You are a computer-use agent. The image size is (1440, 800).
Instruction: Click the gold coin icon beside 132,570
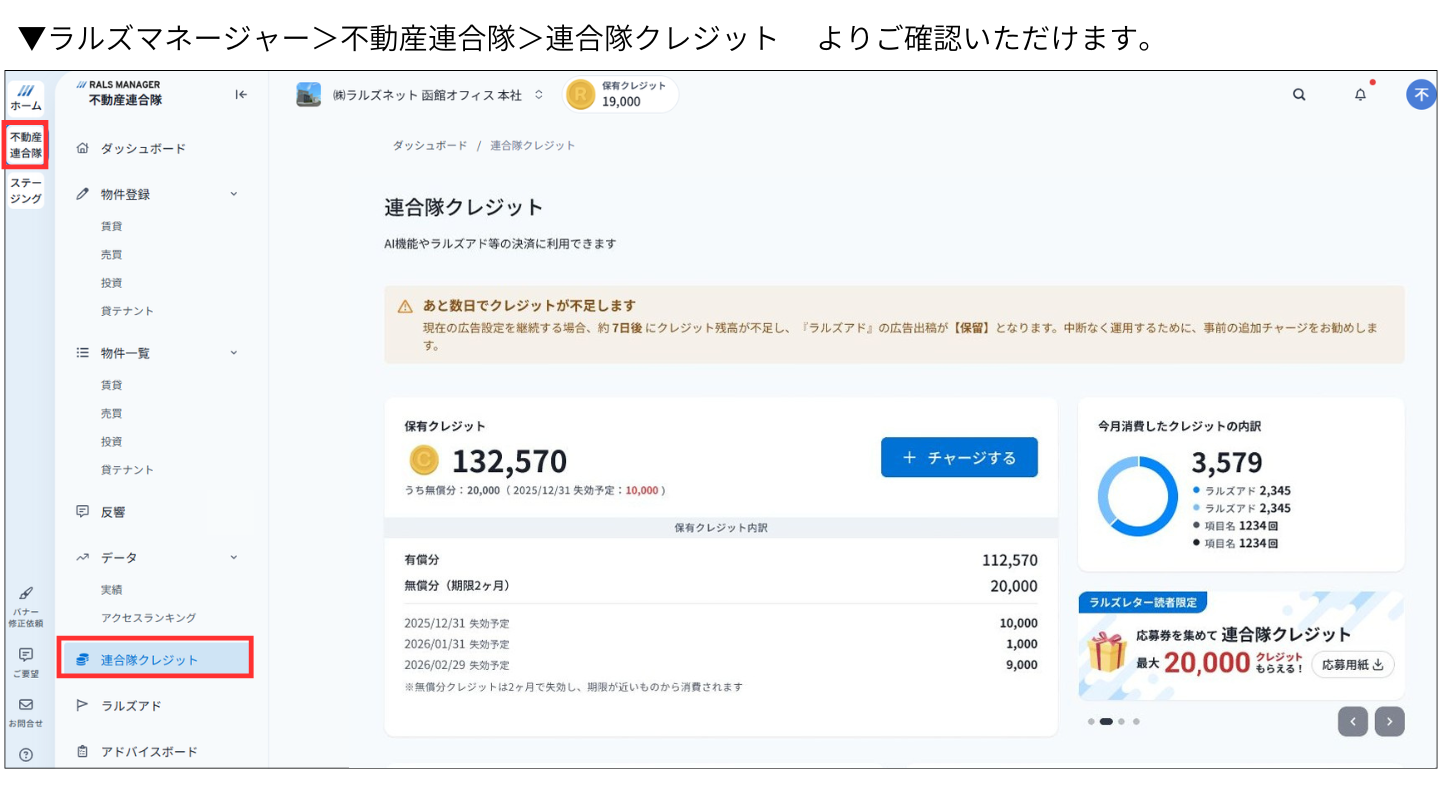424,460
